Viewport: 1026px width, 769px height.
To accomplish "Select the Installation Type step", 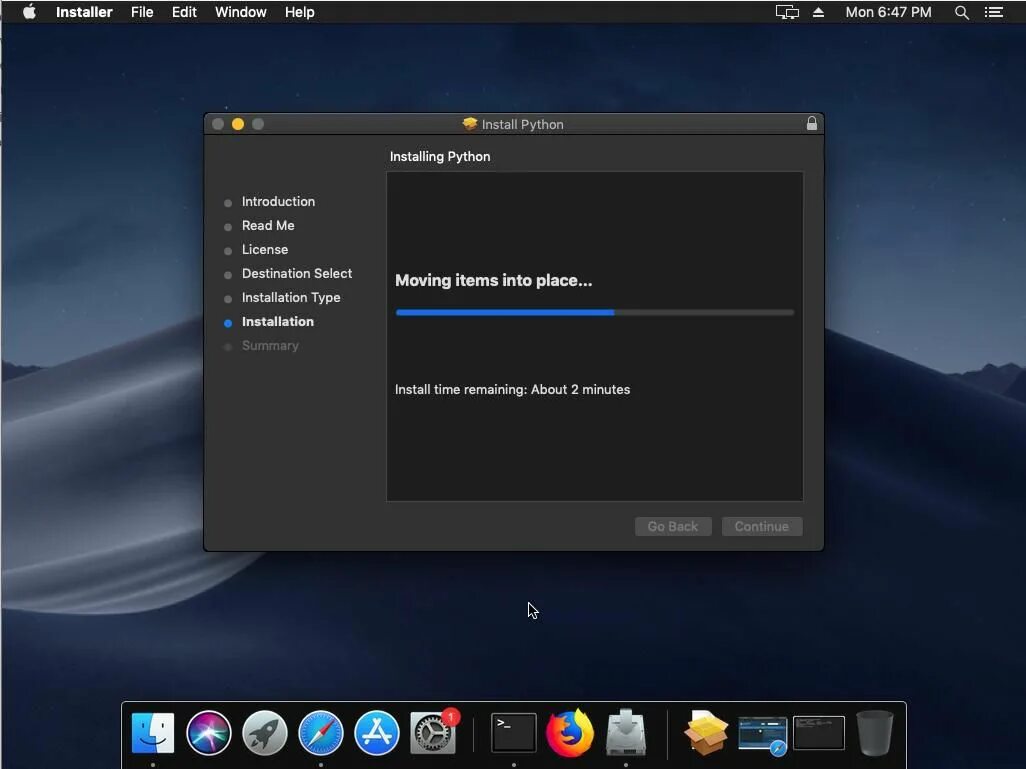I will tap(291, 298).
